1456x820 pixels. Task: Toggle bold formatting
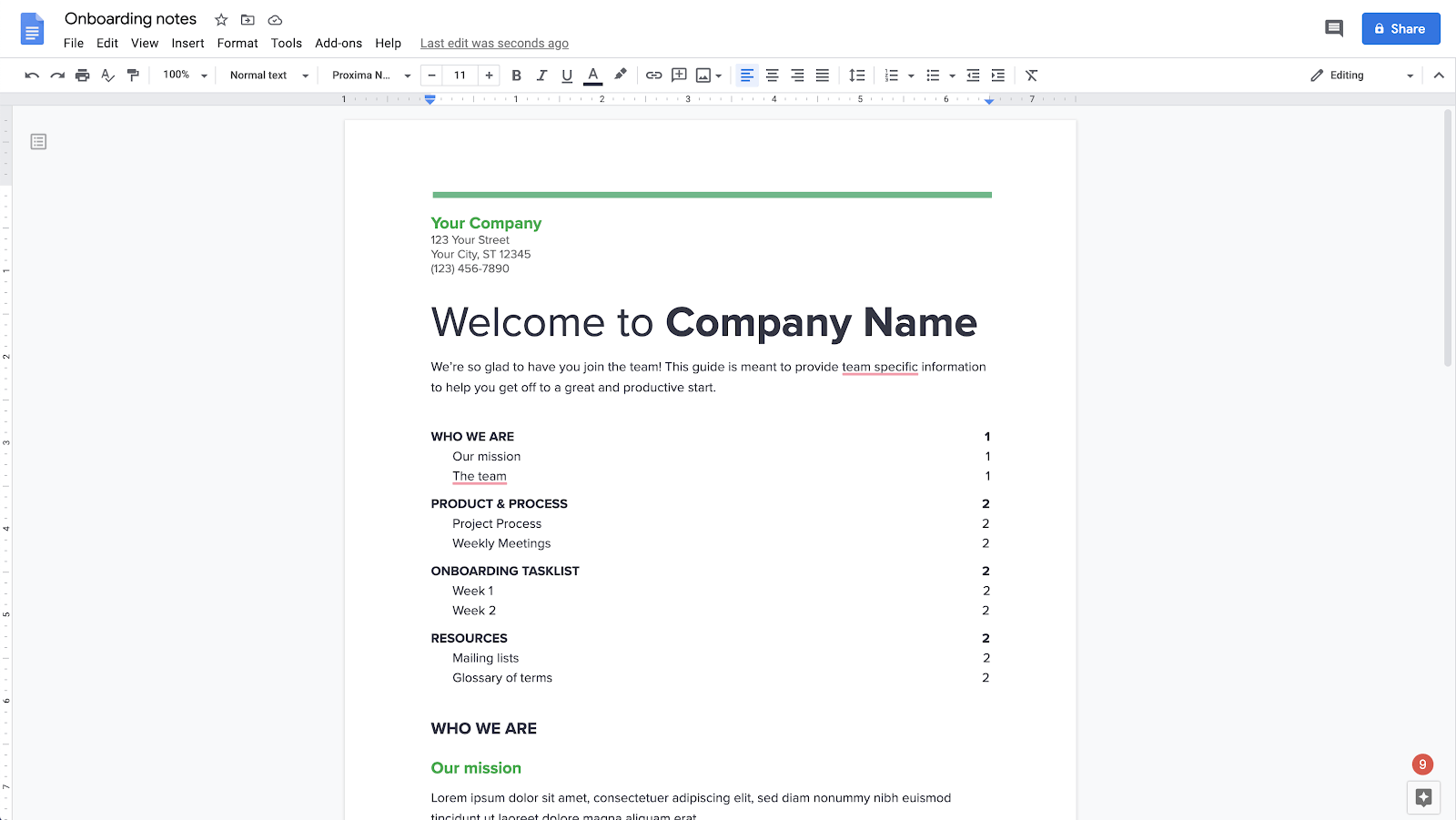pos(516,76)
